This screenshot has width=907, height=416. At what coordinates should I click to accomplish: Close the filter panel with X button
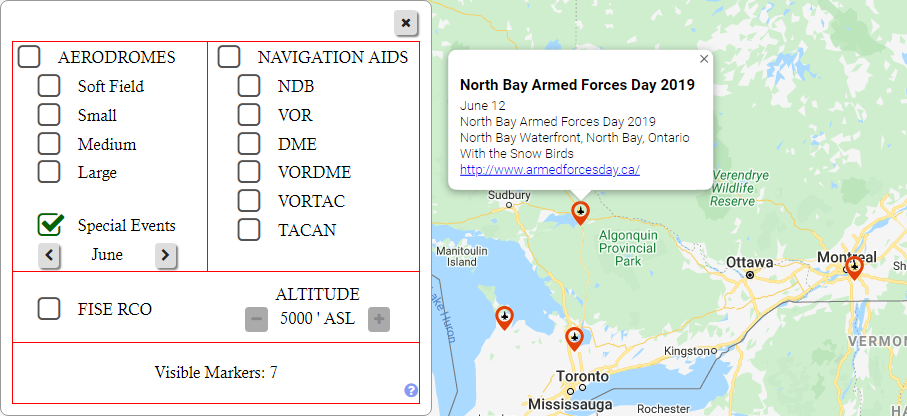405,22
